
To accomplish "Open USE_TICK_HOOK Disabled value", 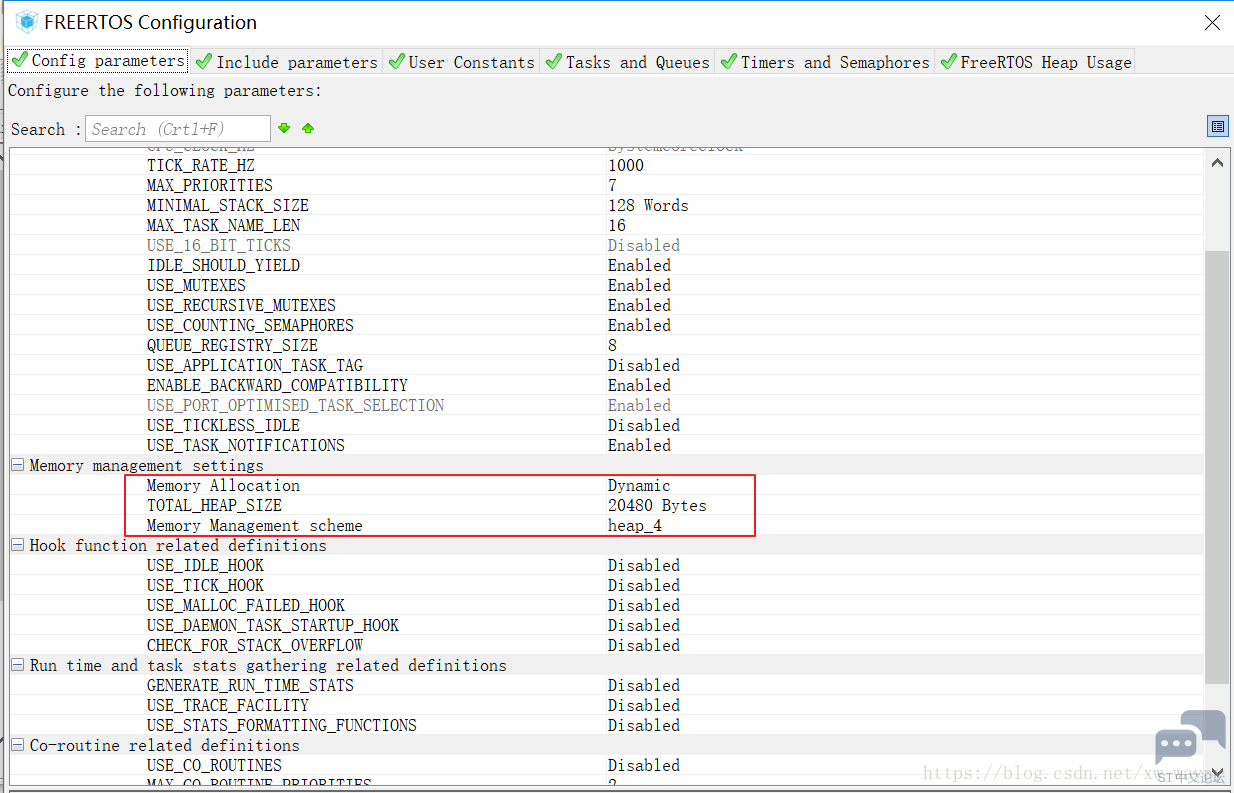I will pos(643,585).
